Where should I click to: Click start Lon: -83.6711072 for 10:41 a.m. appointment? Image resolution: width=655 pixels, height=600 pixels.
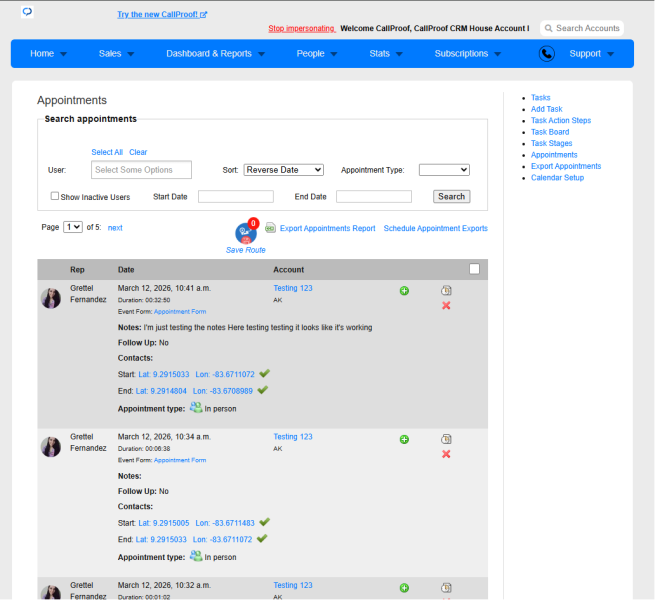225,374
